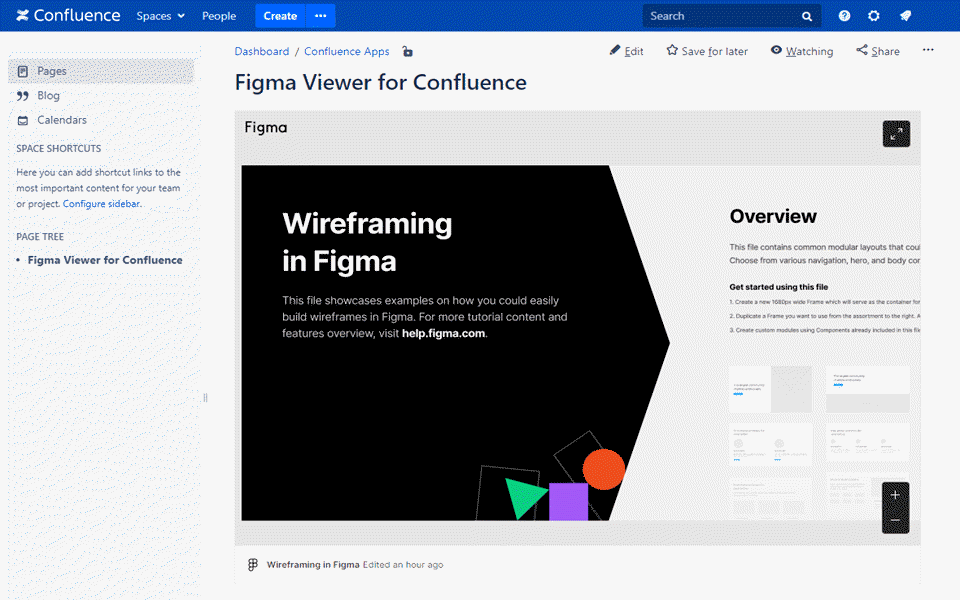Click the Wireframing in Figma heading
This screenshot has width=960, height=600.
[x=367, y=242]
